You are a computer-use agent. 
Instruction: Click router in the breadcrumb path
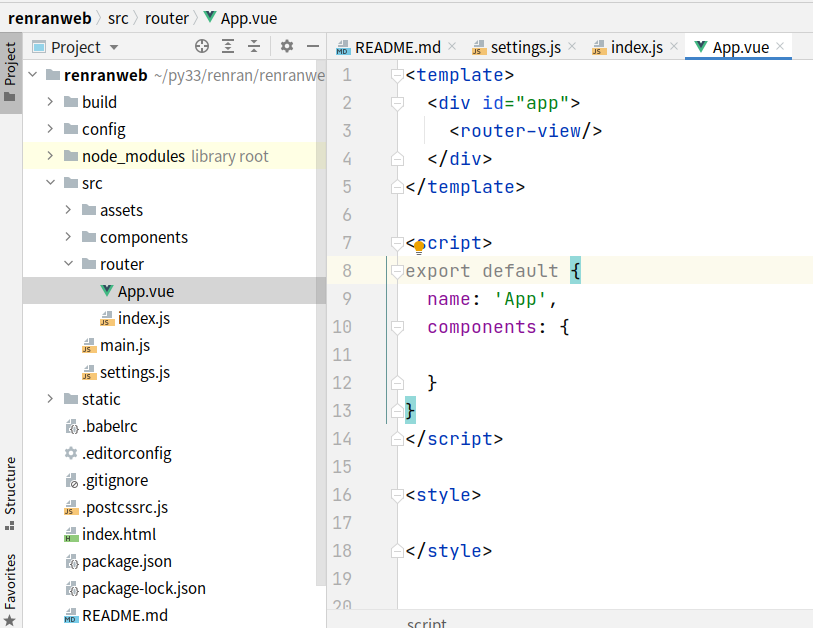coord(167,18)
